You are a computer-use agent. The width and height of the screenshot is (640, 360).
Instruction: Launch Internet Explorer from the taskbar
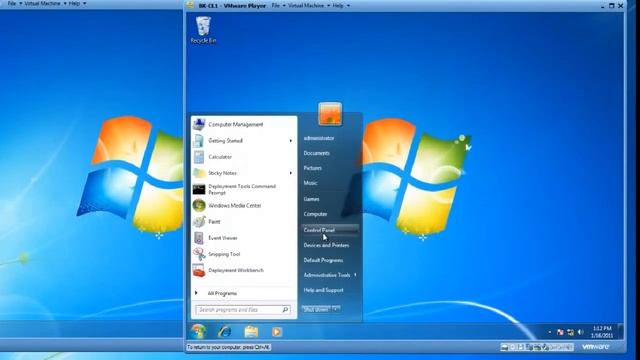[224, 332]
